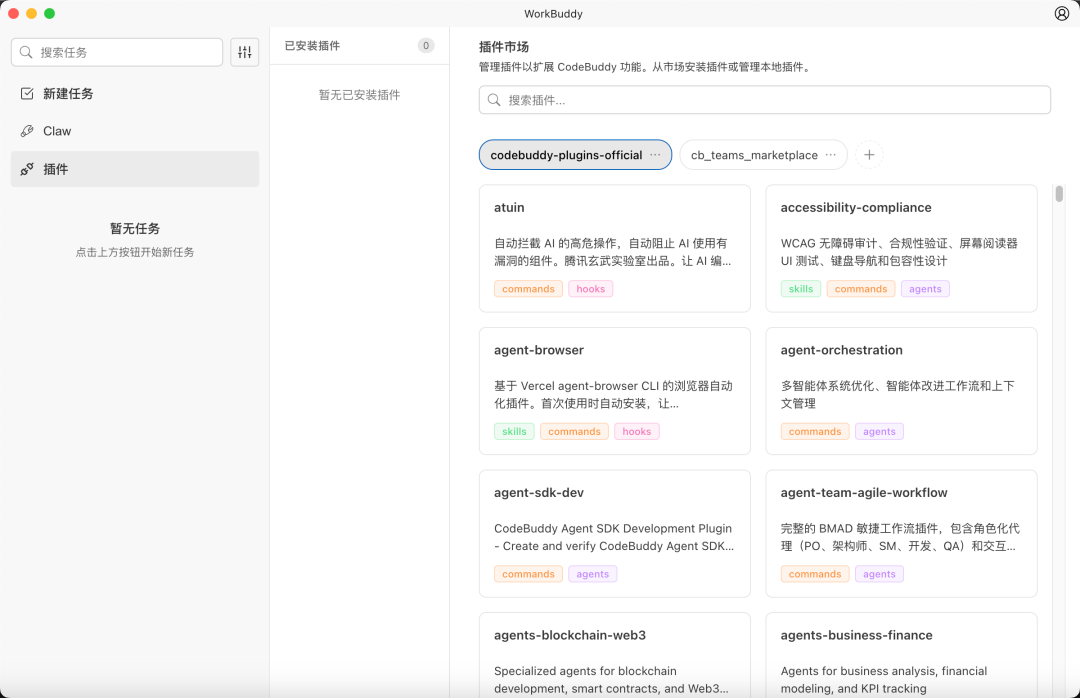Click the atuin description text
Image resolution: width=1080 pixels, height=698 pixels.
[612, 252]
